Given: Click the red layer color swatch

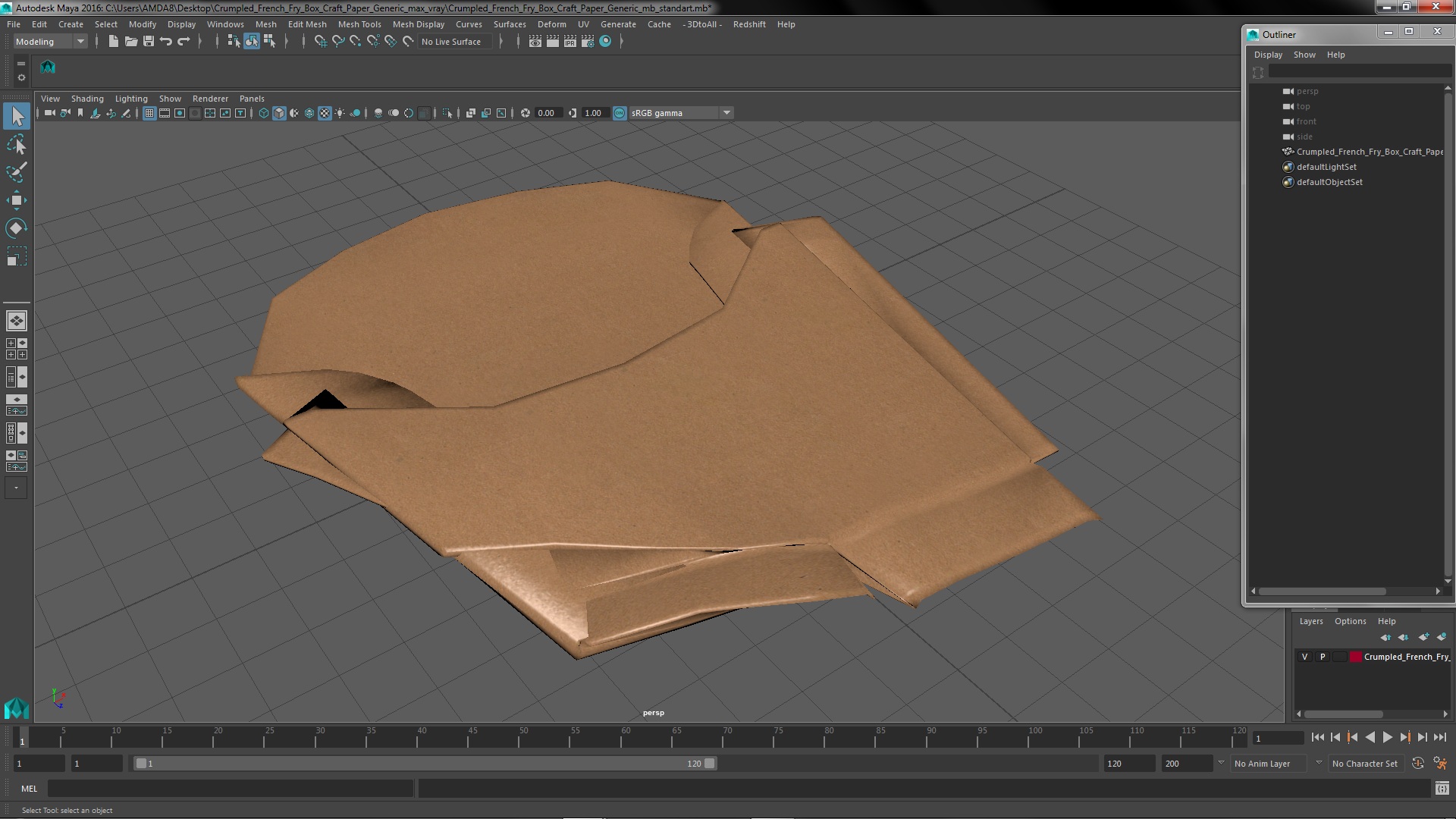Looking at the screenshot, I should pyautogui.click(x=1355, y=657).
